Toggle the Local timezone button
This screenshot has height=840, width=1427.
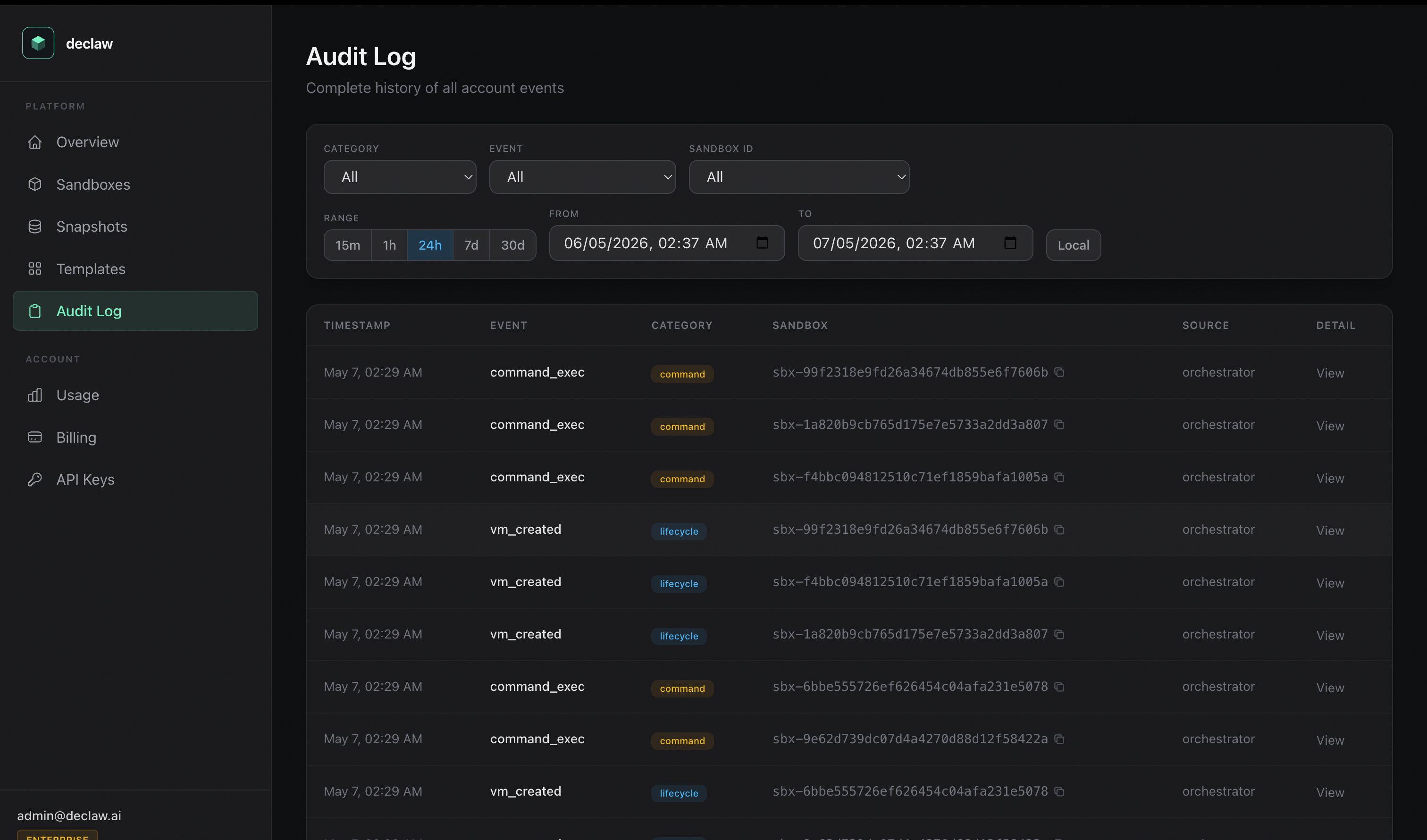pos(1073,245)
